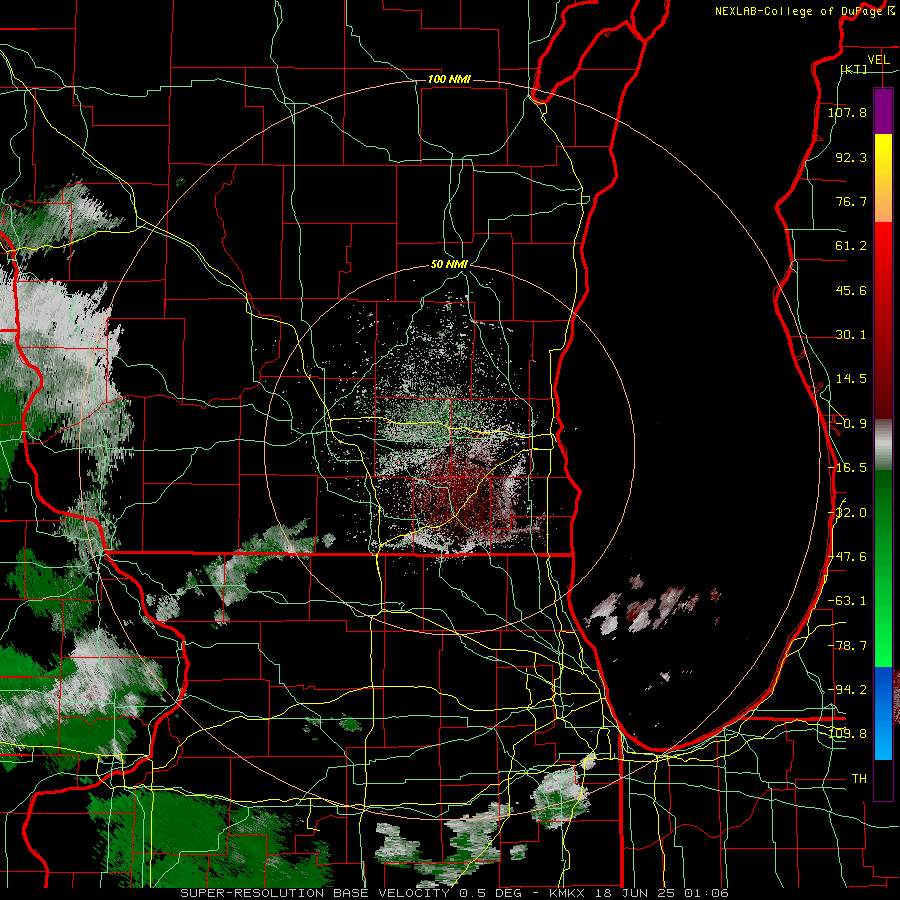900x900 pixels.
Task: Select the -63.1 scale value
Action: click(x=847, y=601)
